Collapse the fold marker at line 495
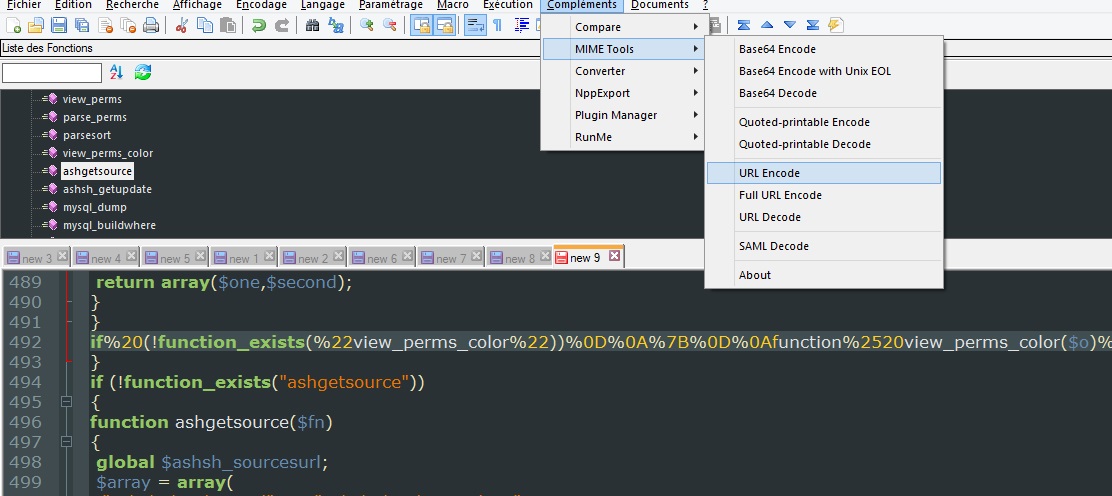 (x=67, y=401)
